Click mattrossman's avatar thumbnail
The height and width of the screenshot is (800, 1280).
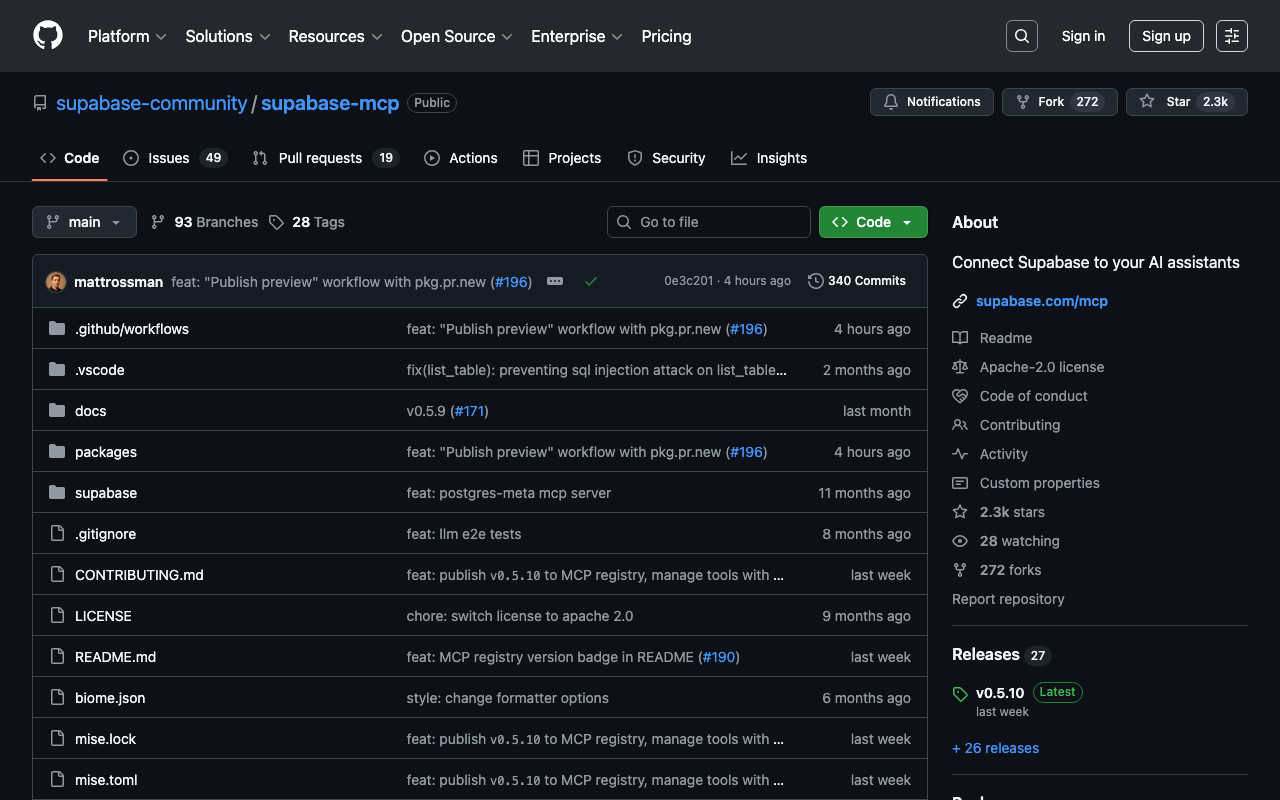pyautogui.click(x=56, y=281)
